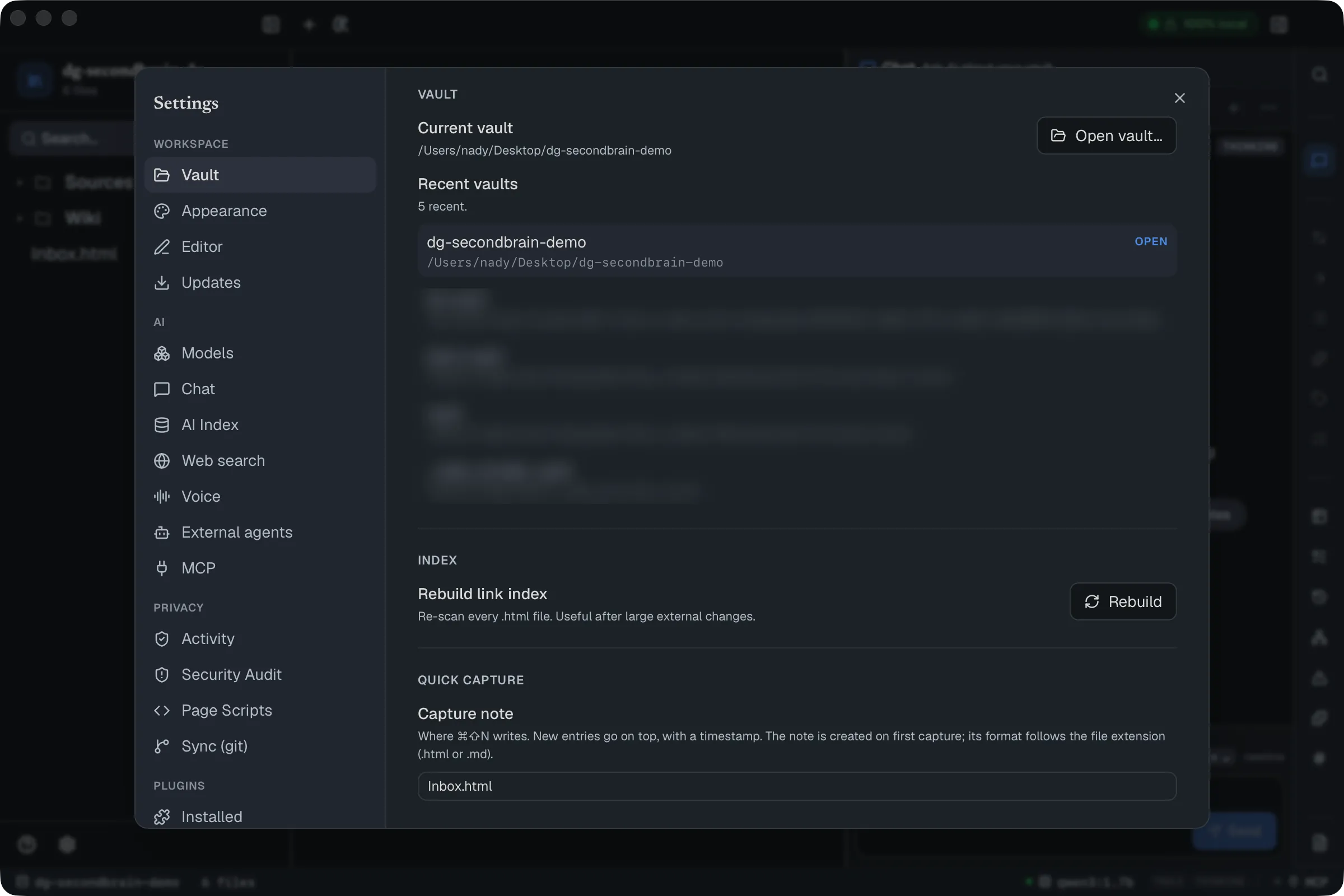The height and width of the screenshot is (896, 1344).
Task: Open the Vault settings section
Action: (260, 175)
